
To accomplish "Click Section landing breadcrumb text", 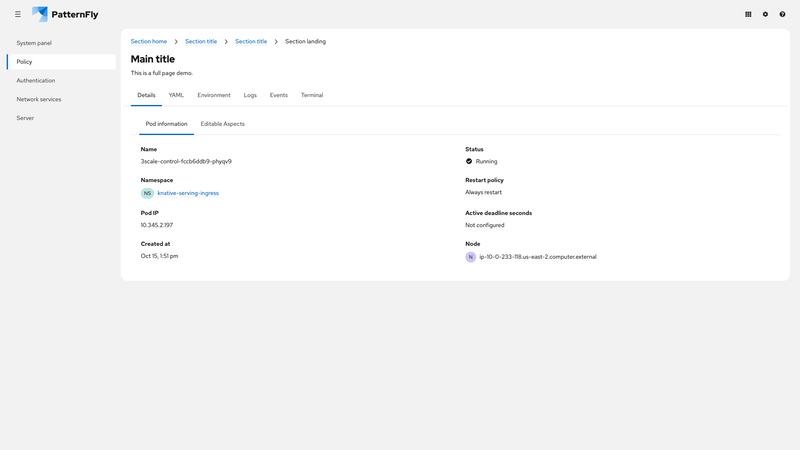I will tap(305, 41).
